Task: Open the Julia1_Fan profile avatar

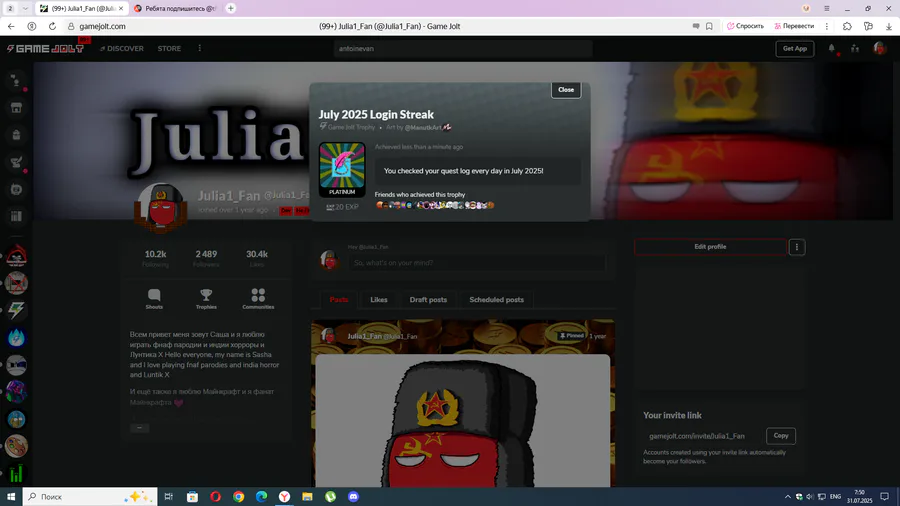Action: (x=161, y=208)
